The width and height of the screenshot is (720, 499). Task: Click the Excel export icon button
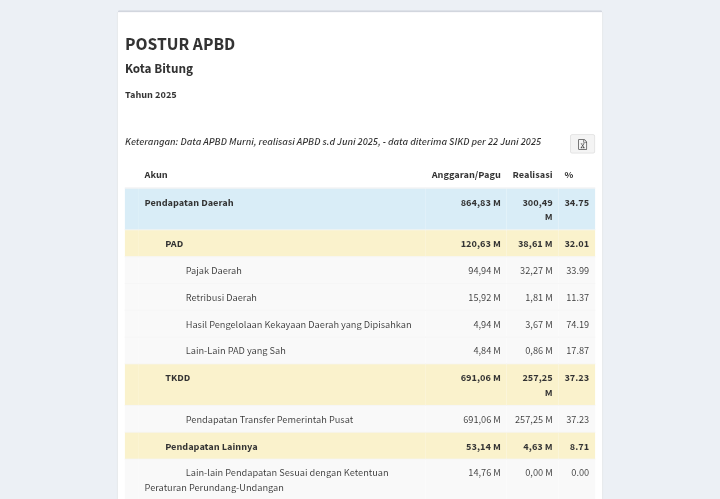[x=582, y=144]
